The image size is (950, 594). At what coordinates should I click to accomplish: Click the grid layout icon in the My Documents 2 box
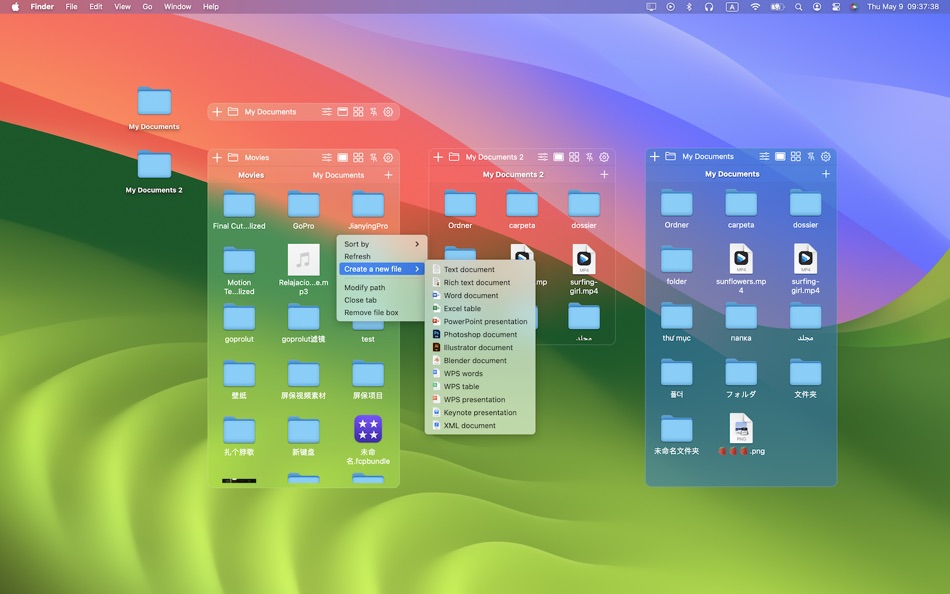click(574, 157)
